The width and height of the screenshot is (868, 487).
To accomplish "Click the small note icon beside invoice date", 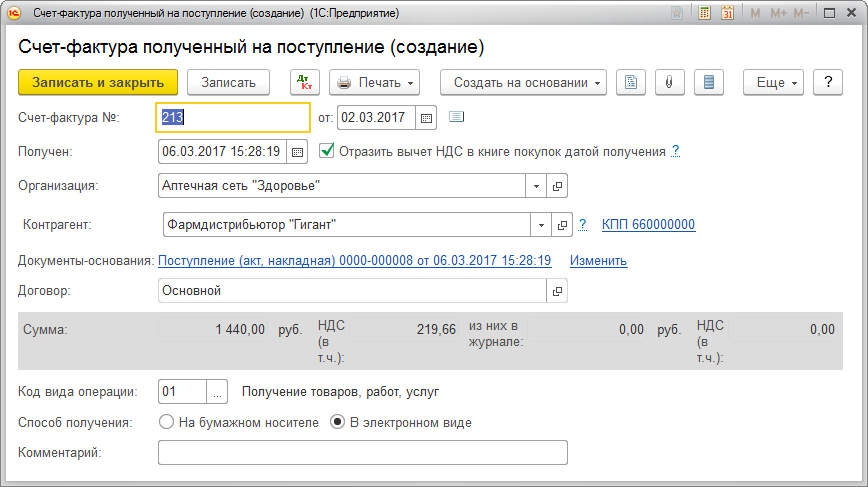I will pyautogui.click(x=456, y=117).
